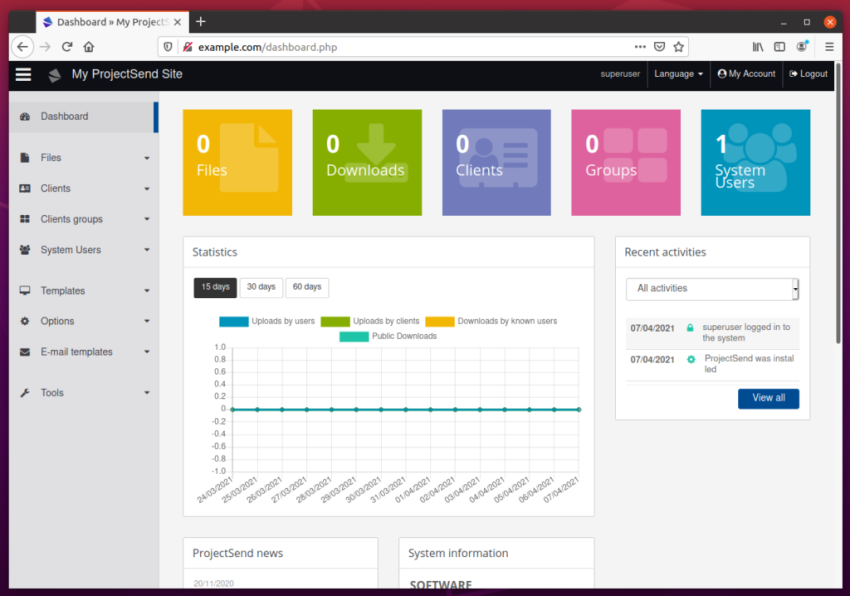Screen dimensions: 850x596
Task: Expand the Clients sidebar submenu
Action: [147, 189]
